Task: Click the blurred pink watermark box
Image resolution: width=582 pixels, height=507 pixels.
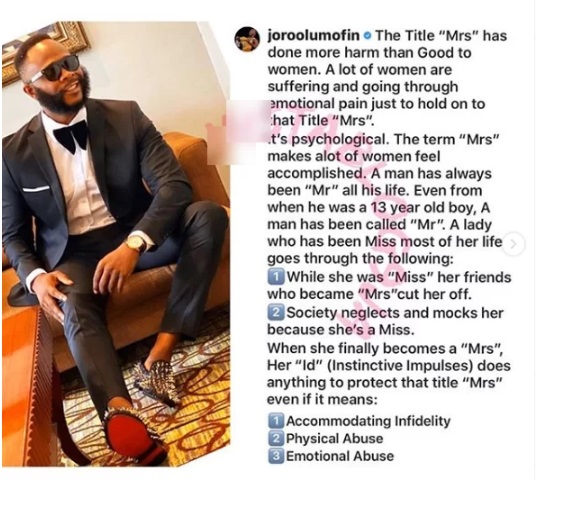Action: (x=238, y=132)
